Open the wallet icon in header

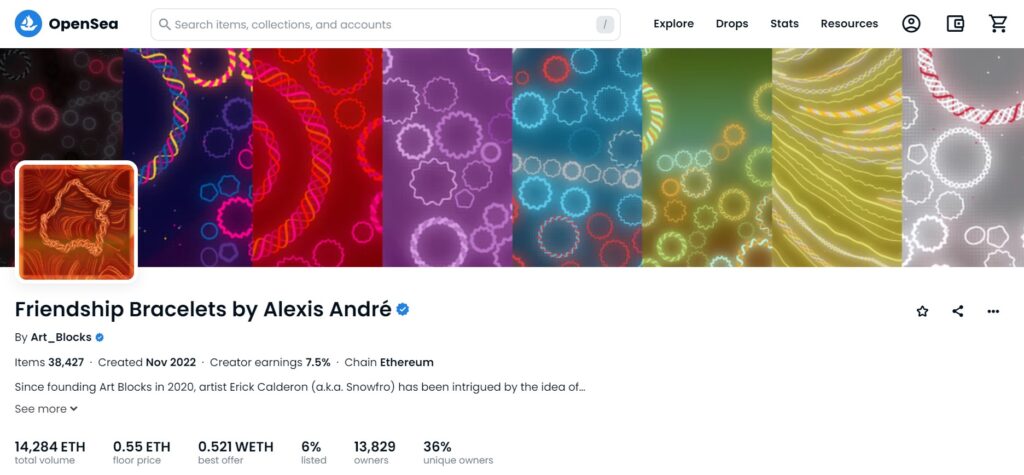(x=955, y=24)
